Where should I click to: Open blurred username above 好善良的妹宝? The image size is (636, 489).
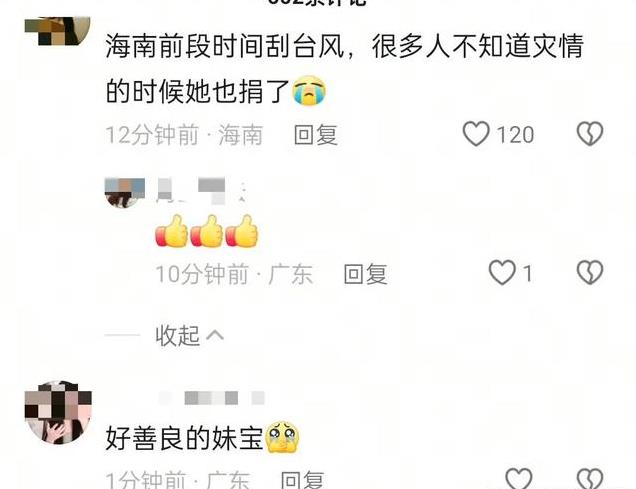tap(212, 398)
